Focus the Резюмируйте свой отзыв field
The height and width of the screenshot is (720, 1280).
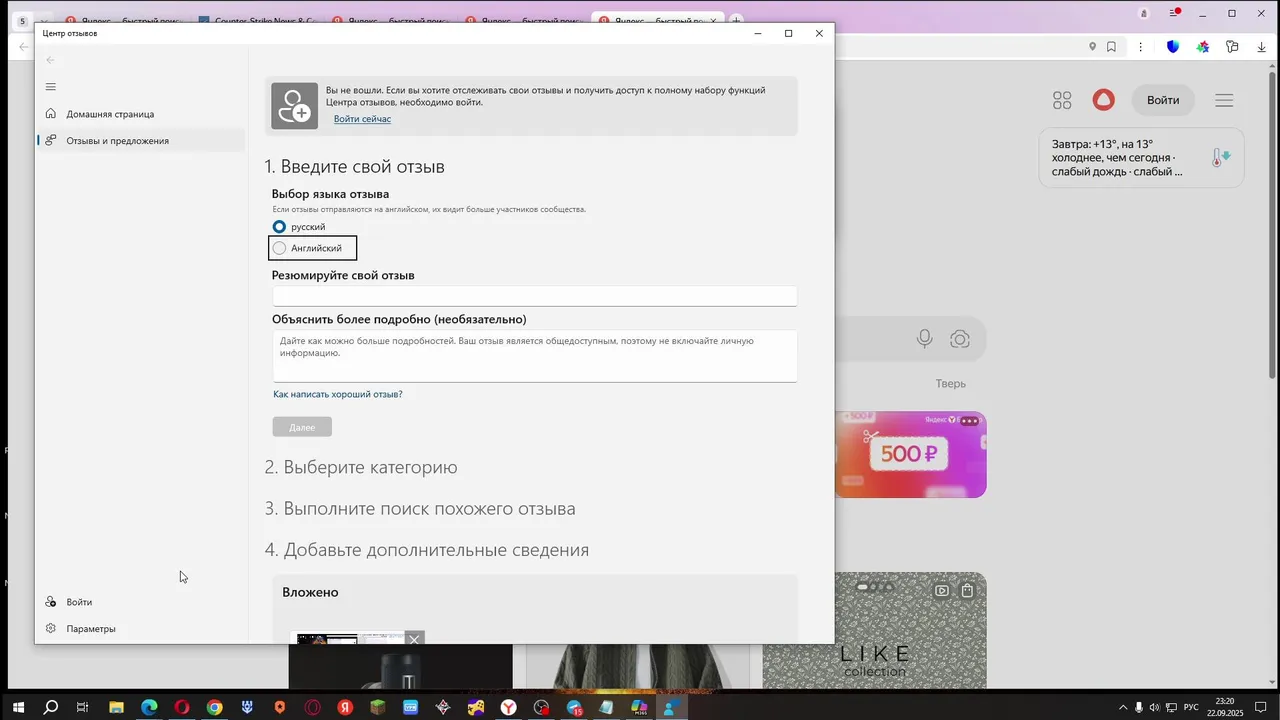(535, 296)
